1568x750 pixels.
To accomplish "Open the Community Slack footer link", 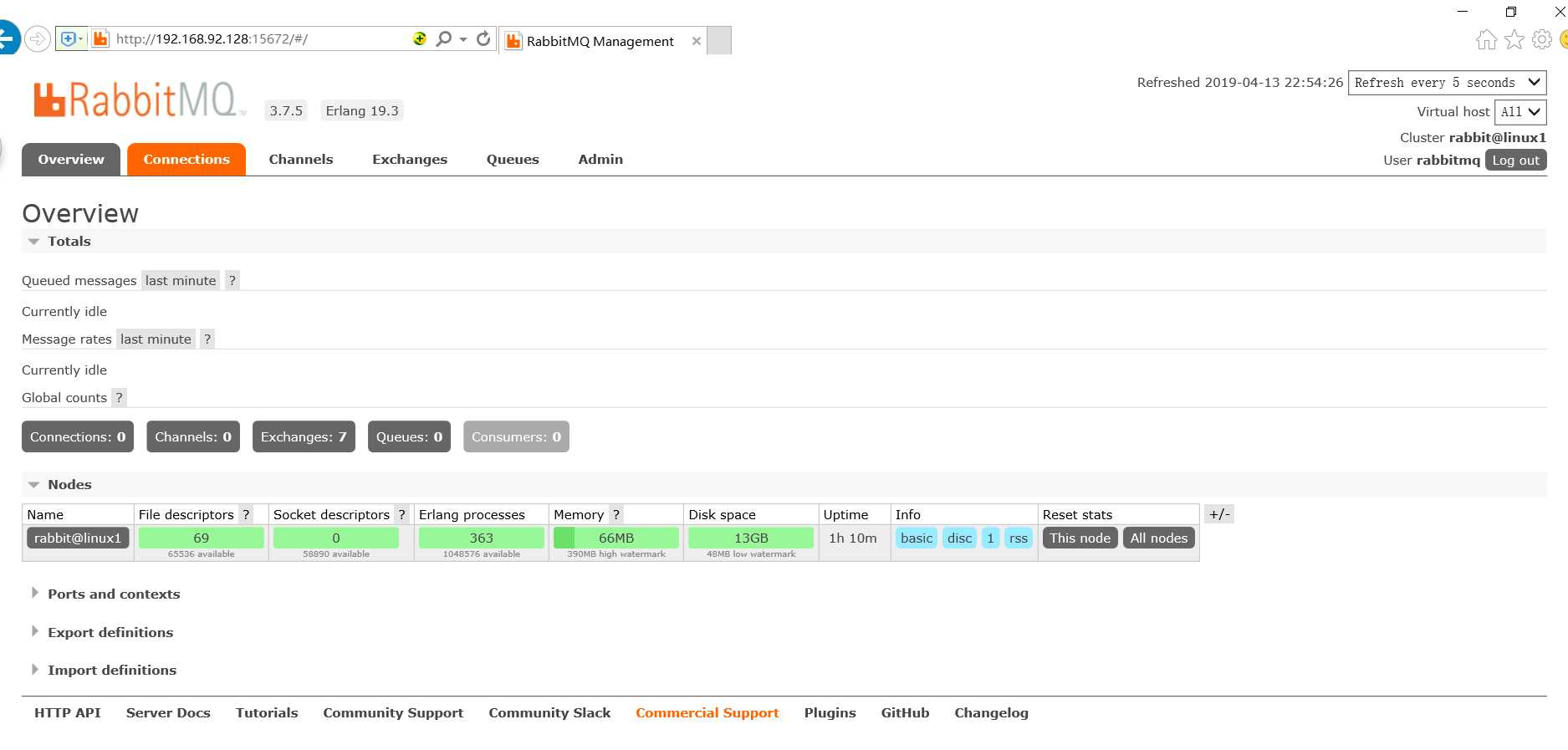I will tap(549, 713).
